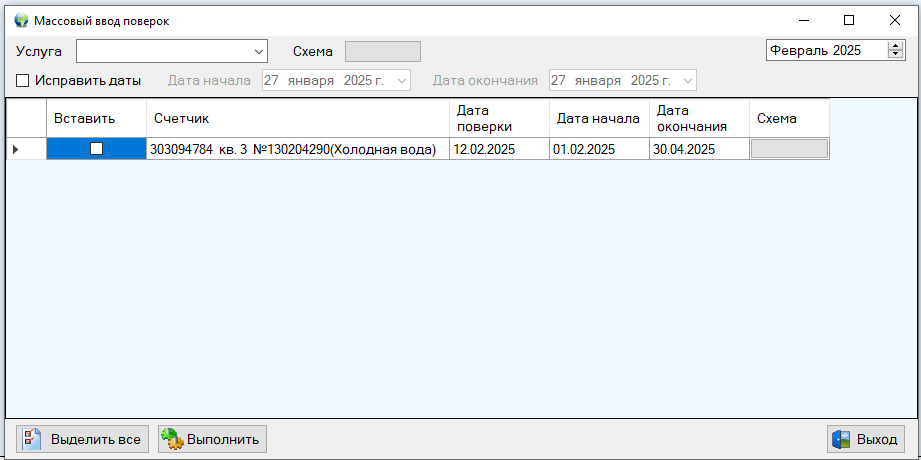
Task: Select the counter cell 303094784 кв. 3
Action: point(296,149)
